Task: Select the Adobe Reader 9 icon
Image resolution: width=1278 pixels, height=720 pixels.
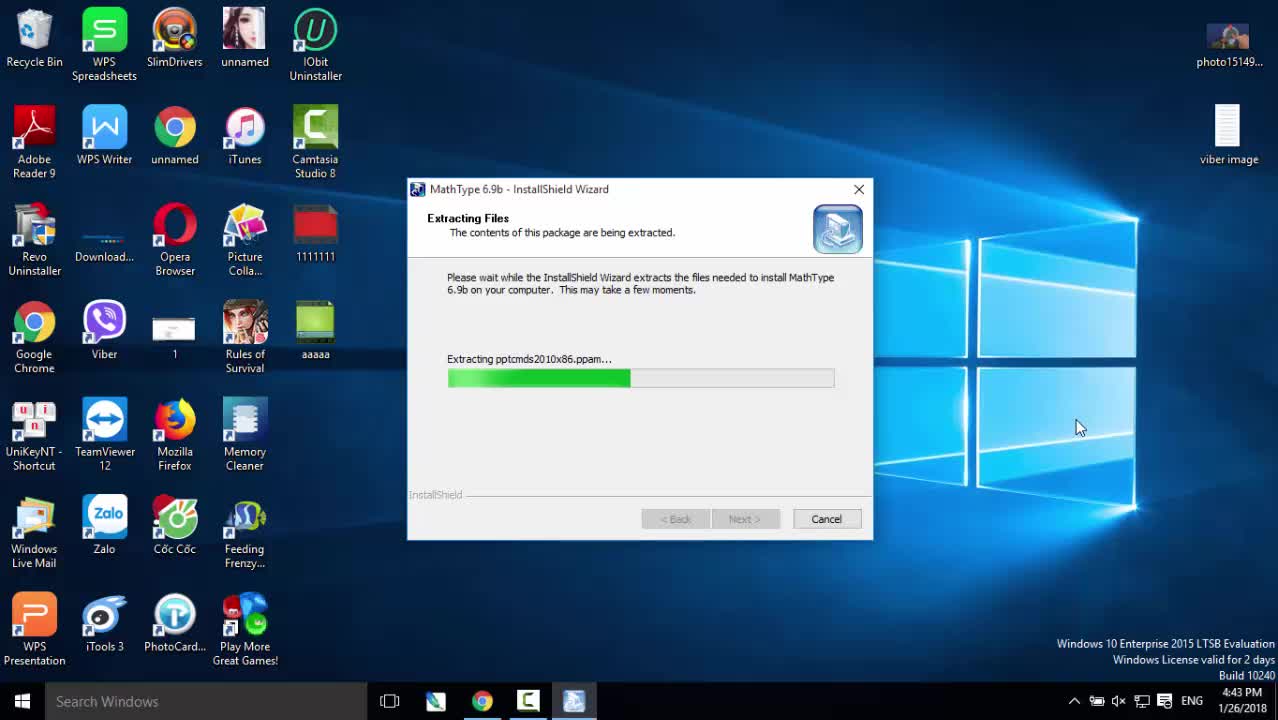Action: coord(34,142)
